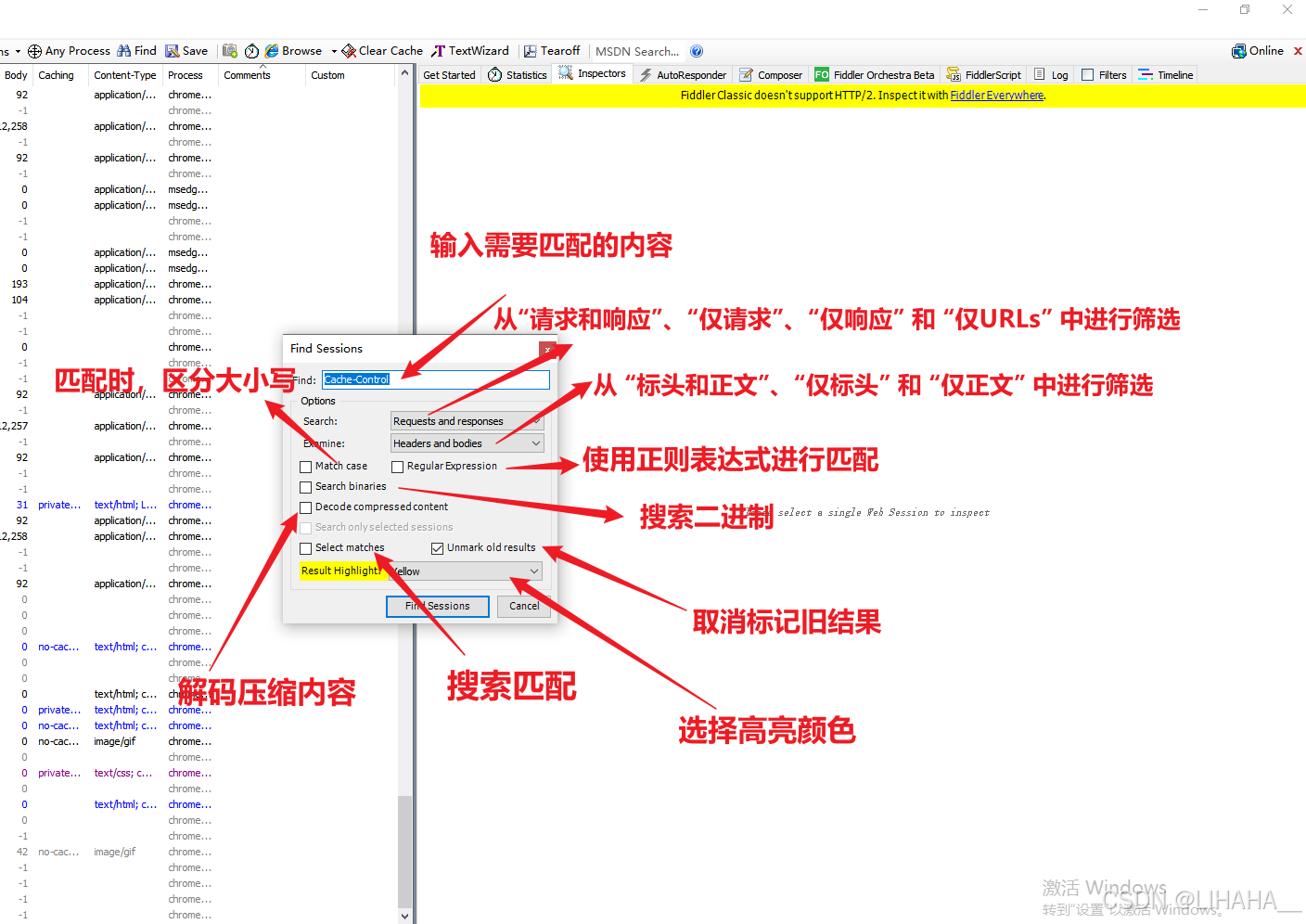
Task: Select the text/css private session row
Action: tap(199, 773)
